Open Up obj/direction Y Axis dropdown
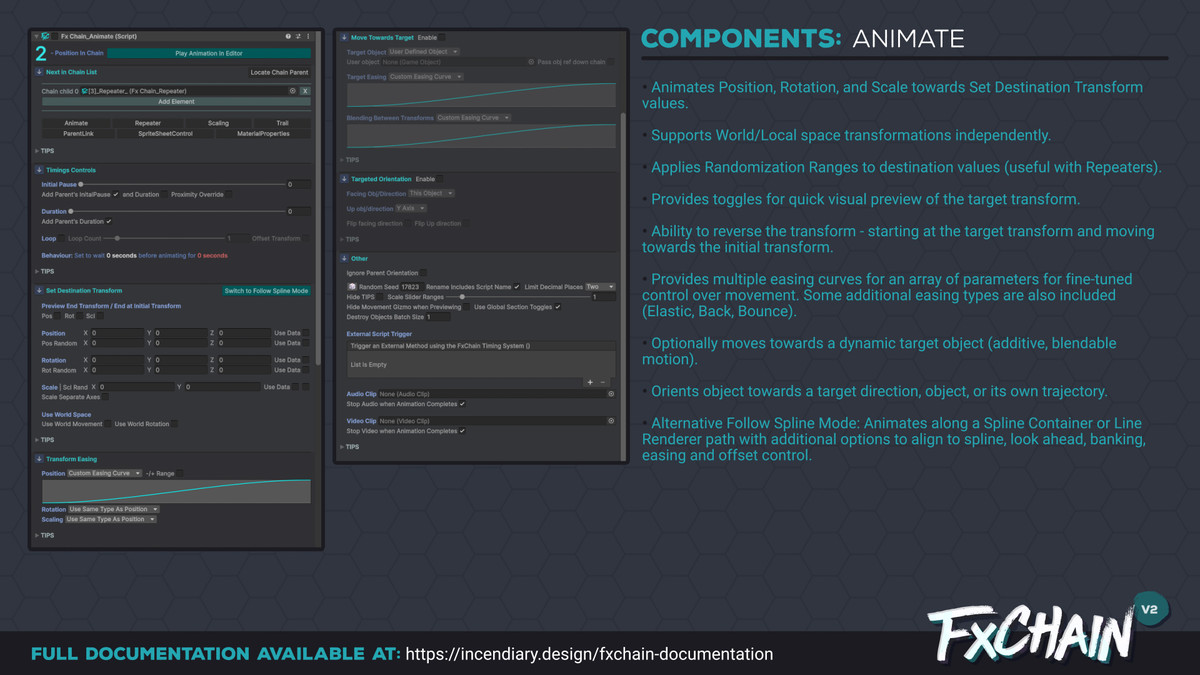The image size is (1200, 675). (x=413, y=209)
